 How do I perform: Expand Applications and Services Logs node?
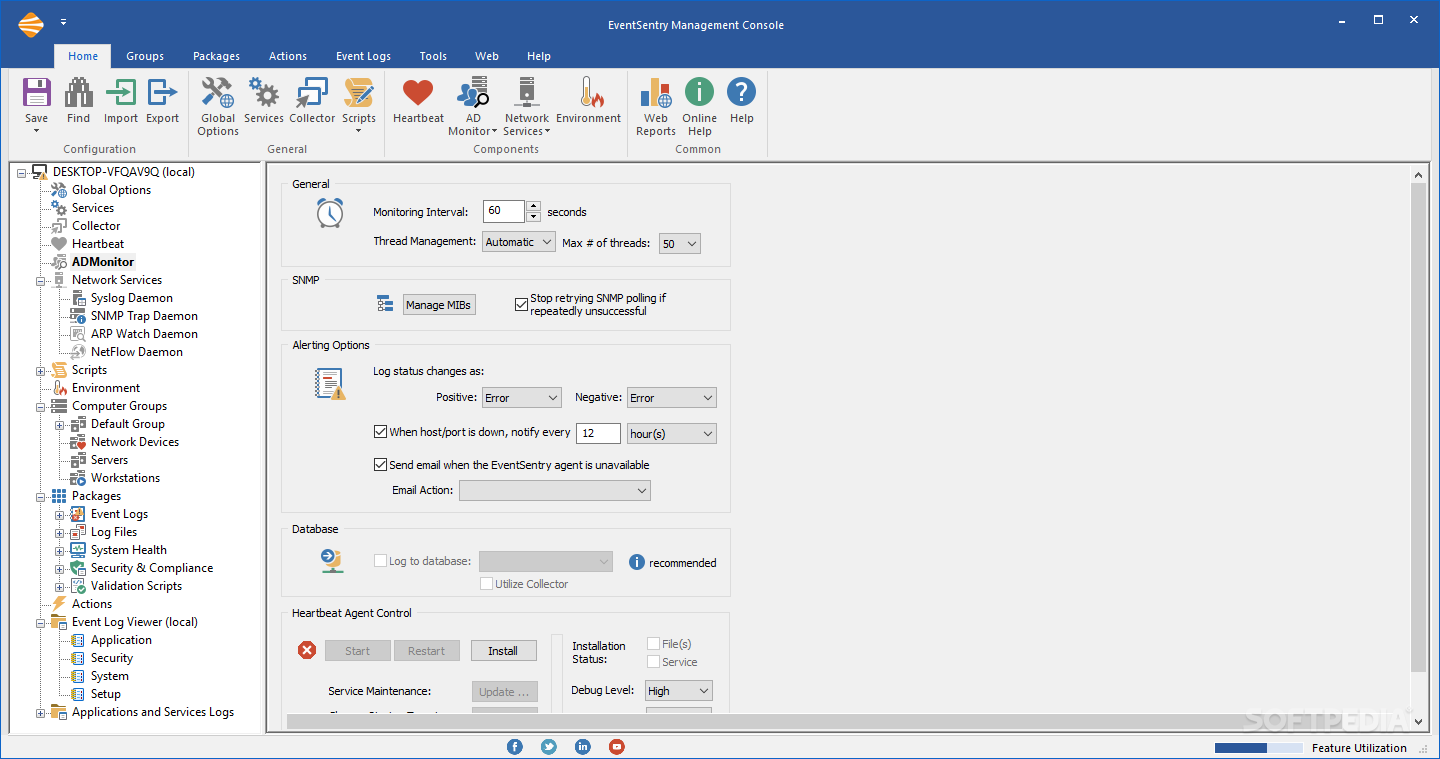[x=41, y=713]
